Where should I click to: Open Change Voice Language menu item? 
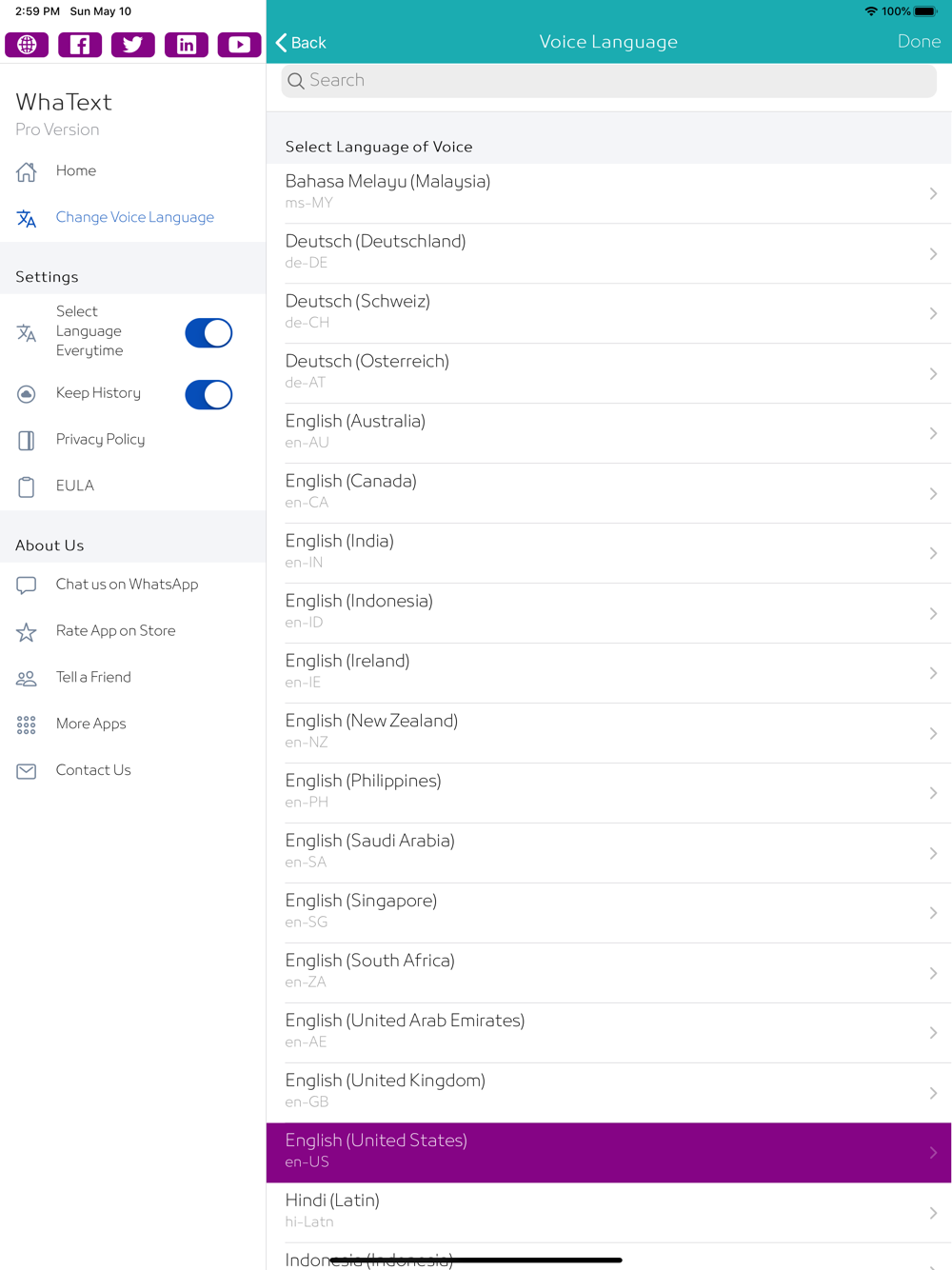(133, 218)
